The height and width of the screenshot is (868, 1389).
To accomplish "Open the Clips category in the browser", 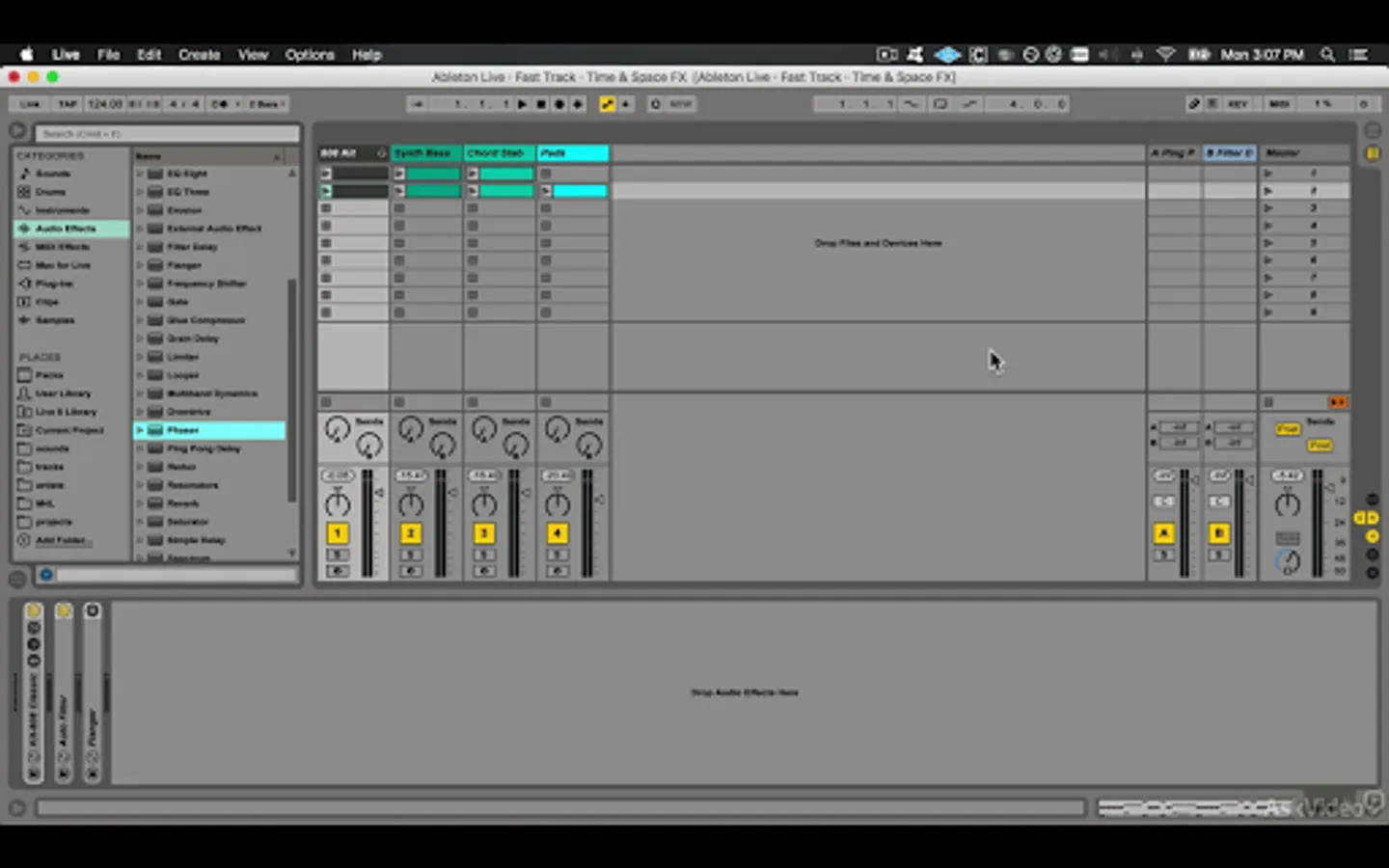I will [x=47, y=302].
